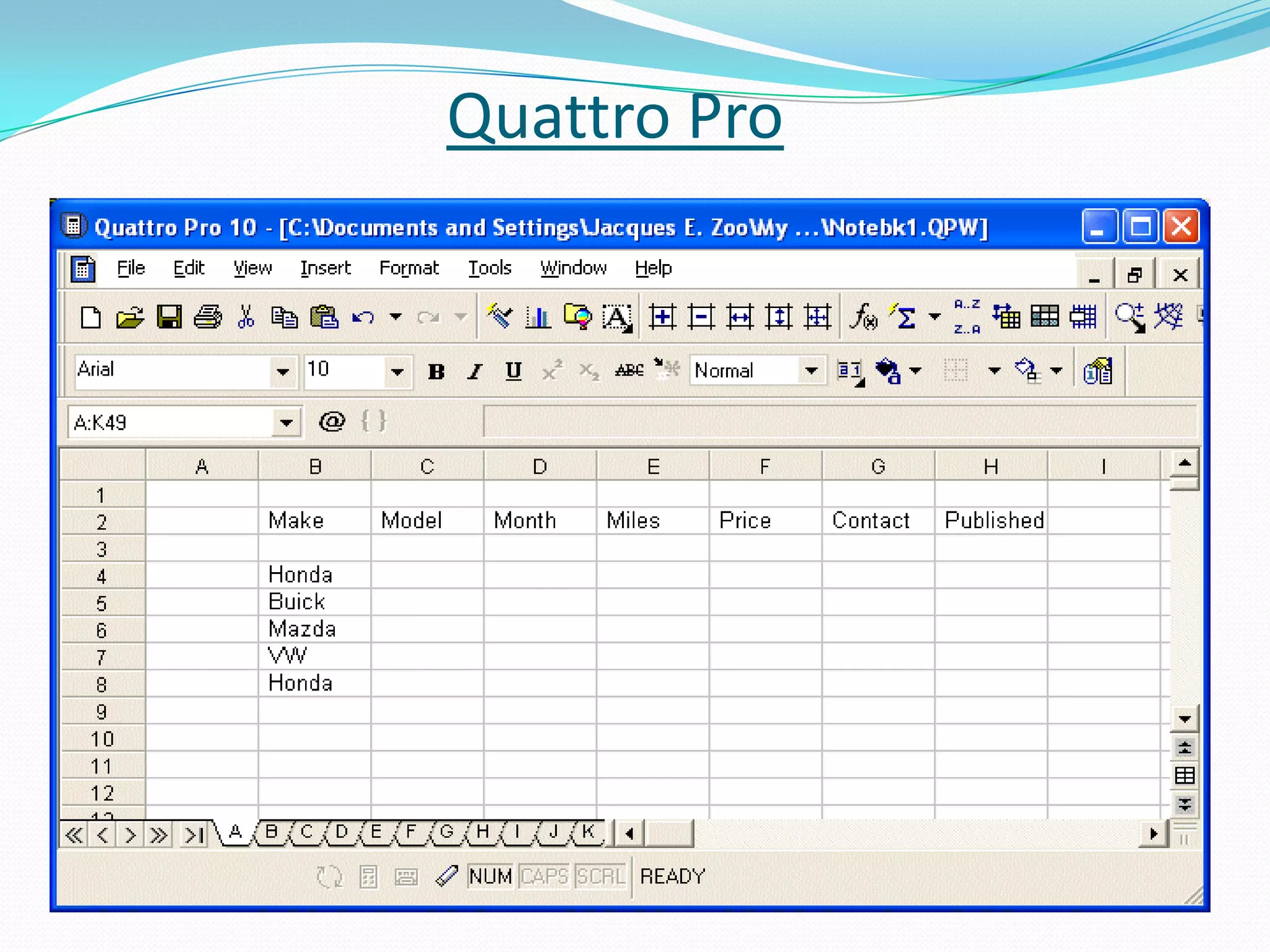
Task: Open the Arial font dropdown
Action: (283, 372)
